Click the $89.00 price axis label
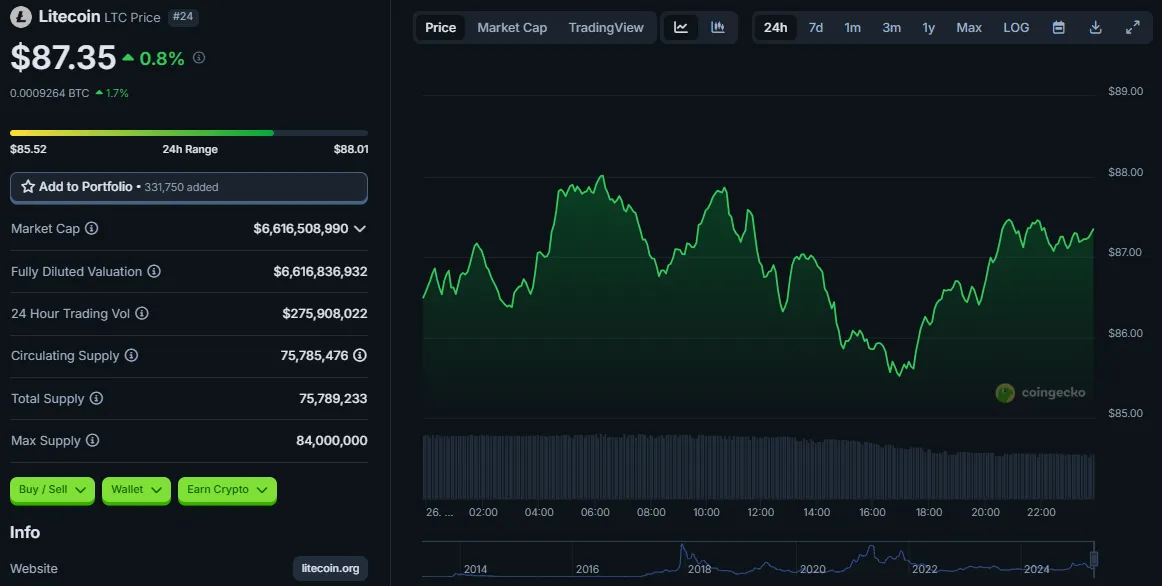This screenshot has height=586, width=1162. click(x=1125, y=91)
